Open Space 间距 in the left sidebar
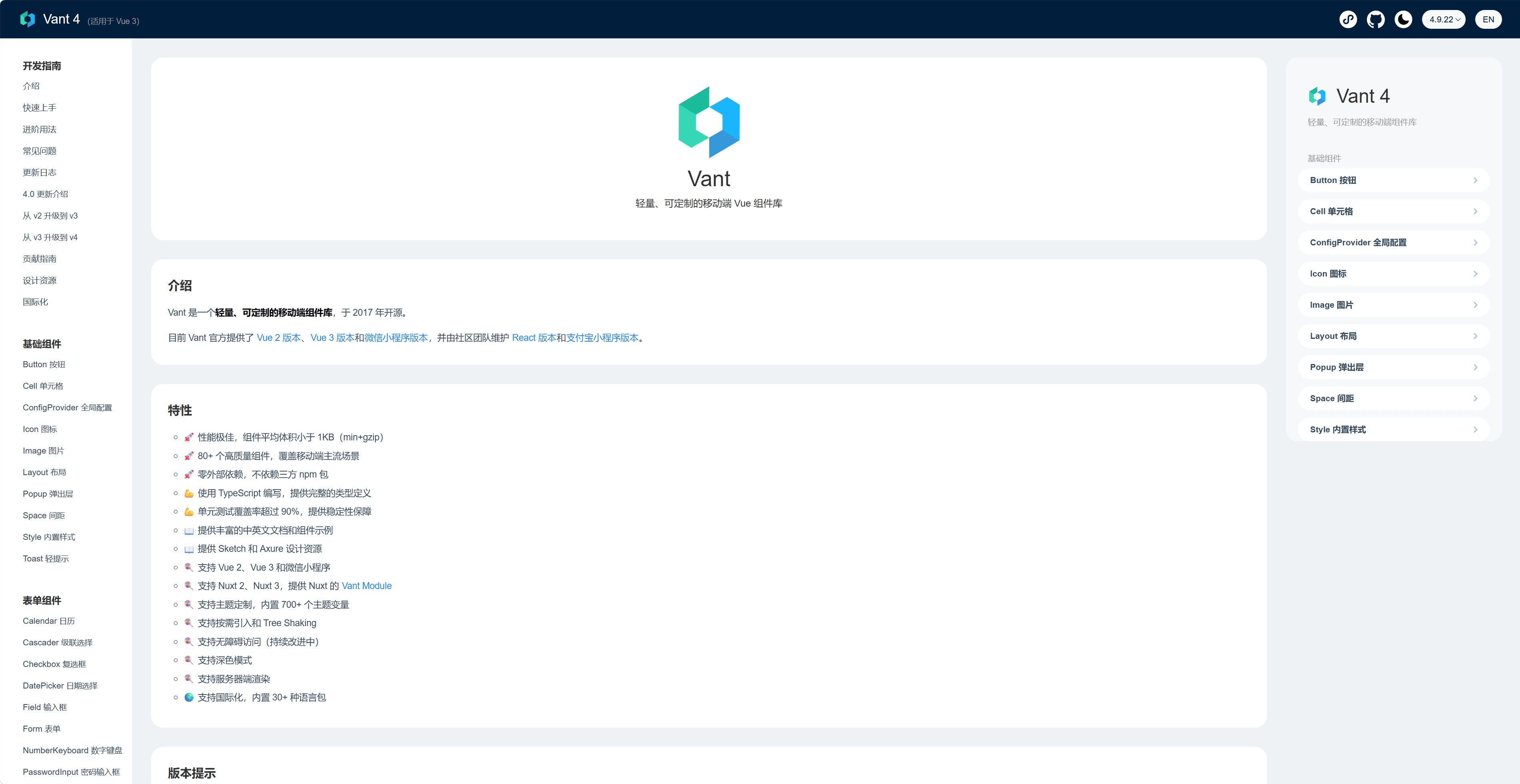 click(44, 515)
